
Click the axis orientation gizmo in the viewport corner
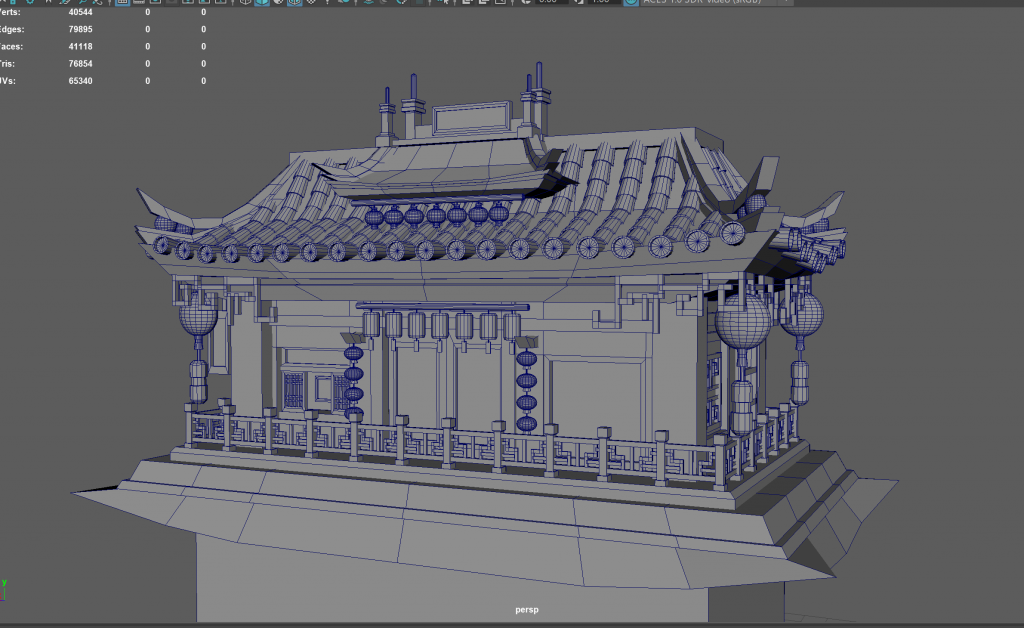[3, 589]
